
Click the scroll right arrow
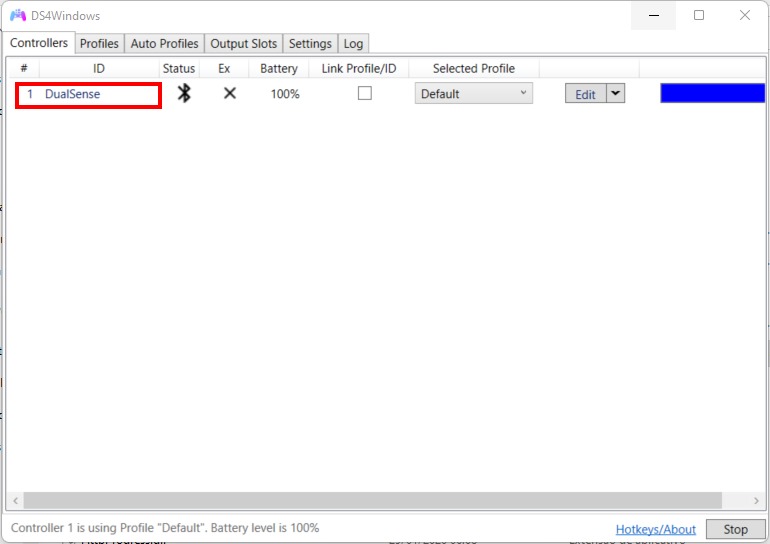pos(756,500)
